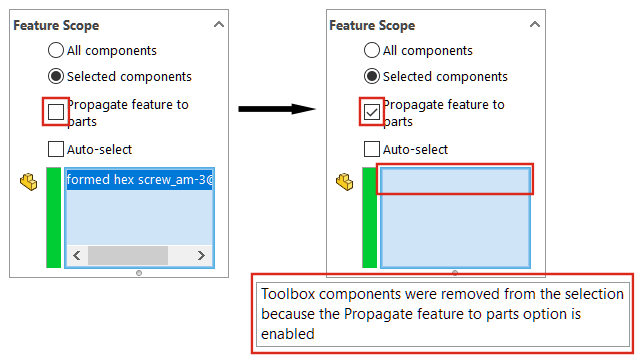
Task: Click the Toolbox components removed tooltip message
Action: (442, 314)
